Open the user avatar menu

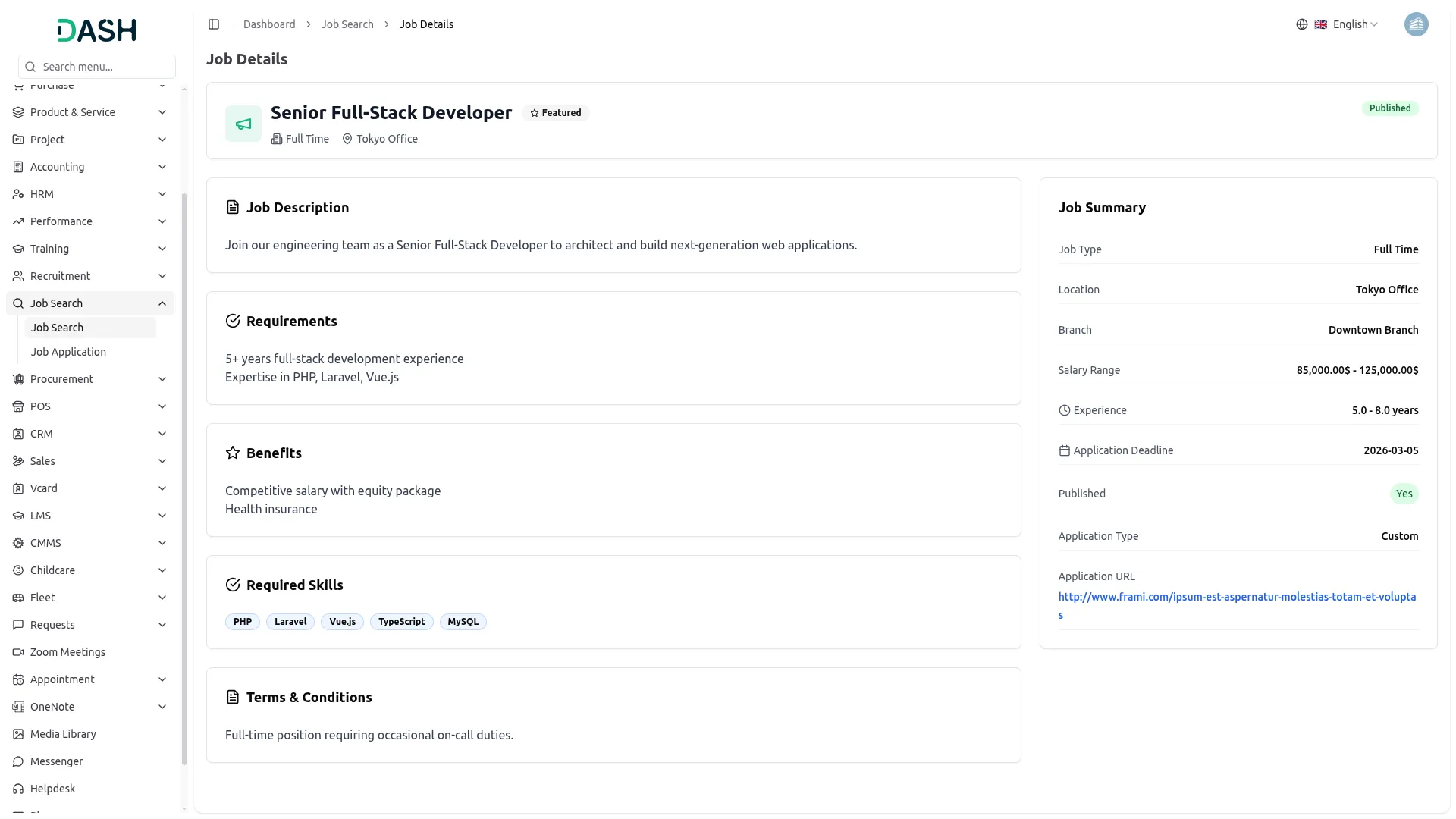[x=1415, y=24]
